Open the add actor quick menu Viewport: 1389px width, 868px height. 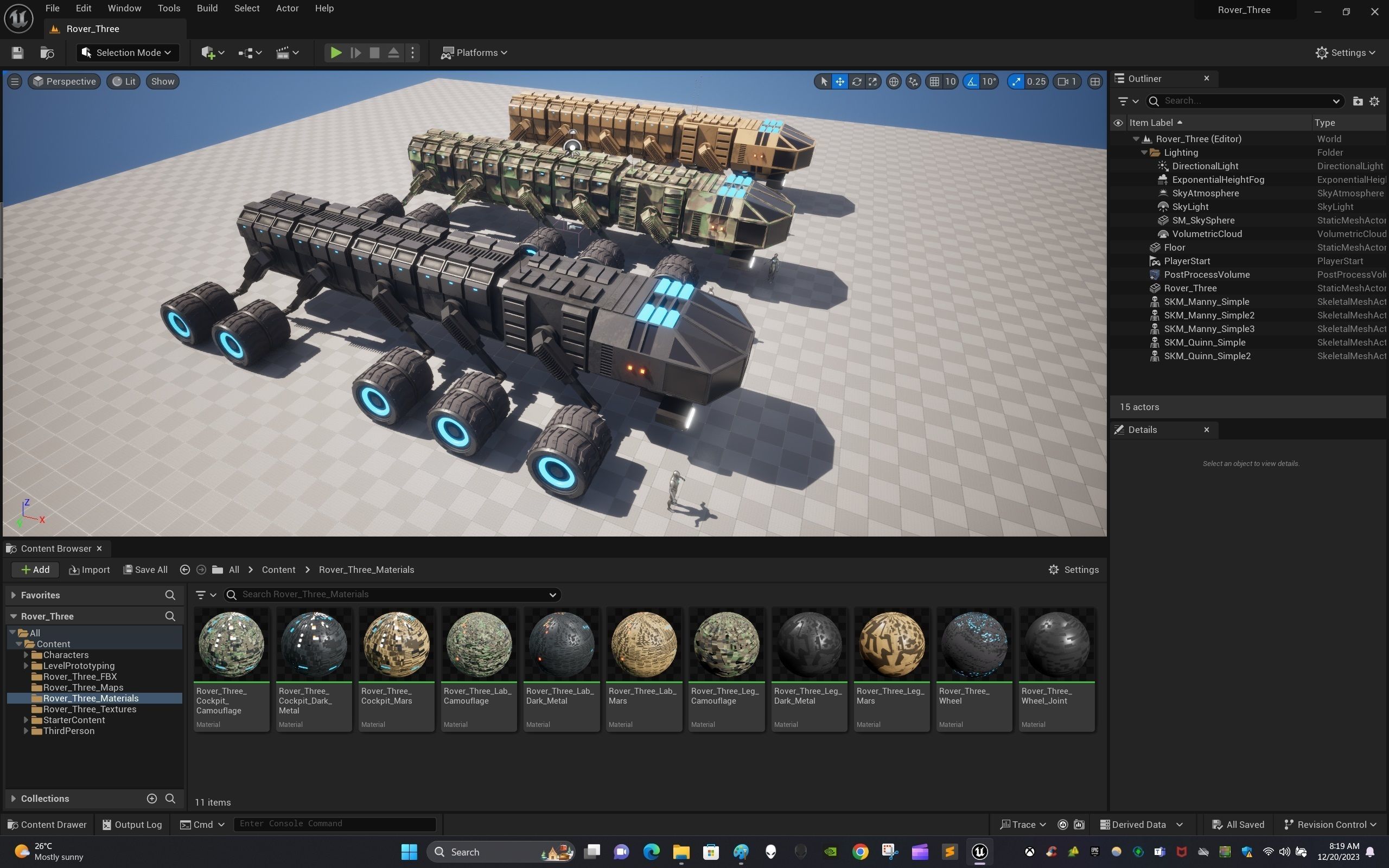[x=212, y=53]
